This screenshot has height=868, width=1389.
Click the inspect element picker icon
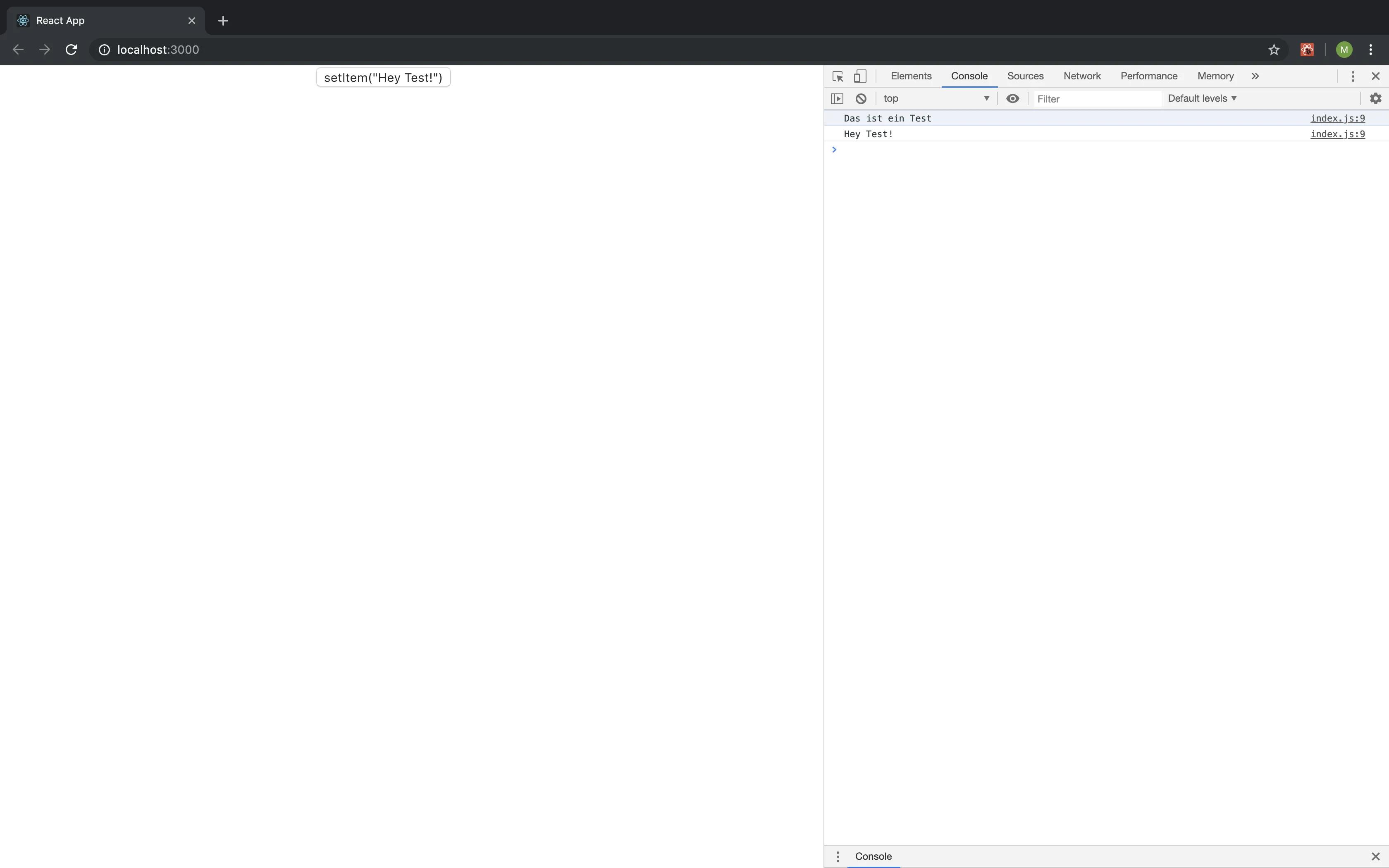click(838, 76)
